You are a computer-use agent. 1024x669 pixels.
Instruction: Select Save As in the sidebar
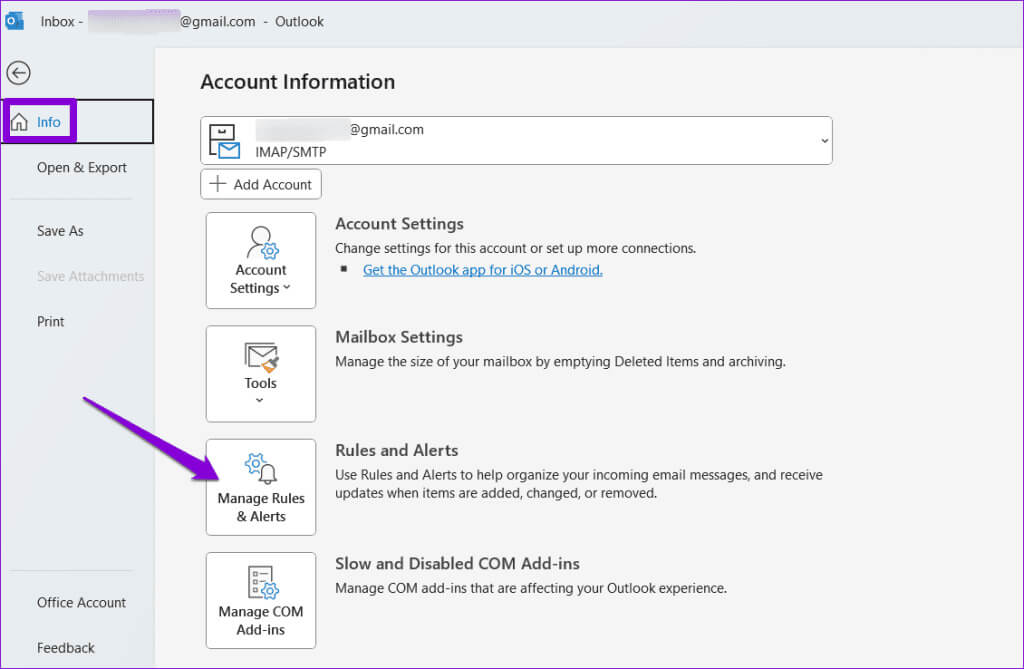click(x=60, y=231)
